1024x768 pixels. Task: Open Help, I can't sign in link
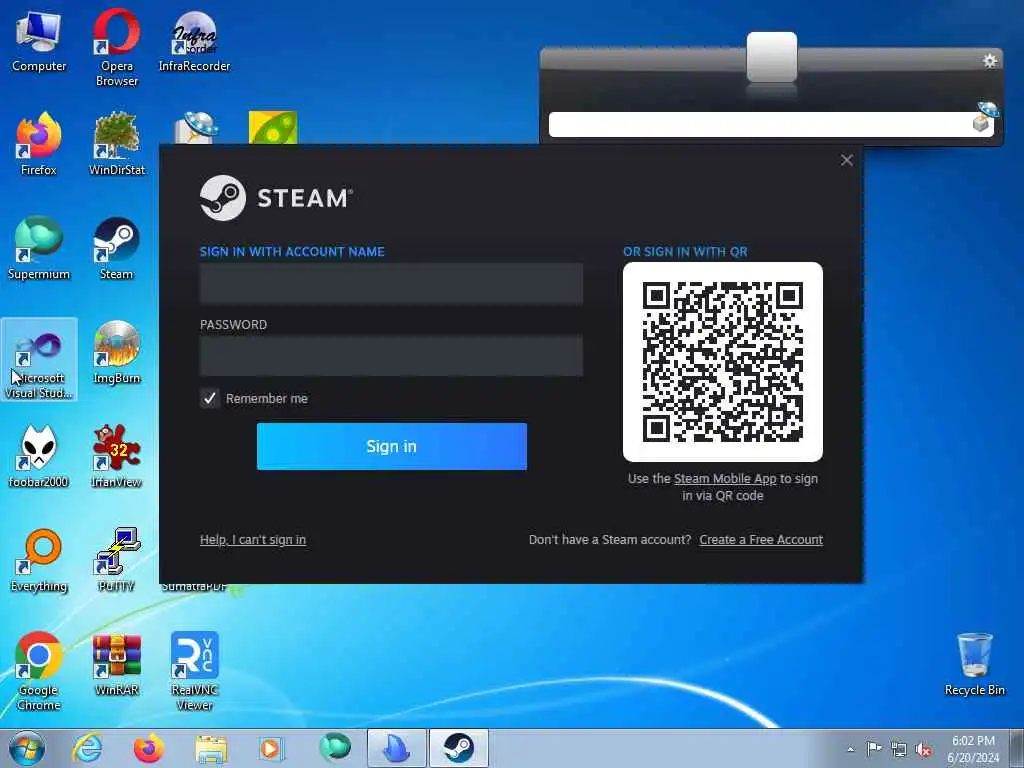point(253,539)
